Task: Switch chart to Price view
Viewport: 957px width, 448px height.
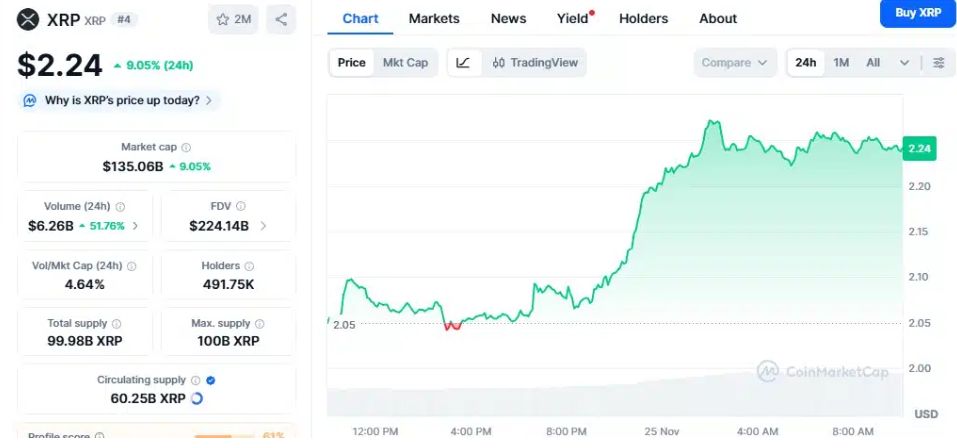Action: [351, 63]
